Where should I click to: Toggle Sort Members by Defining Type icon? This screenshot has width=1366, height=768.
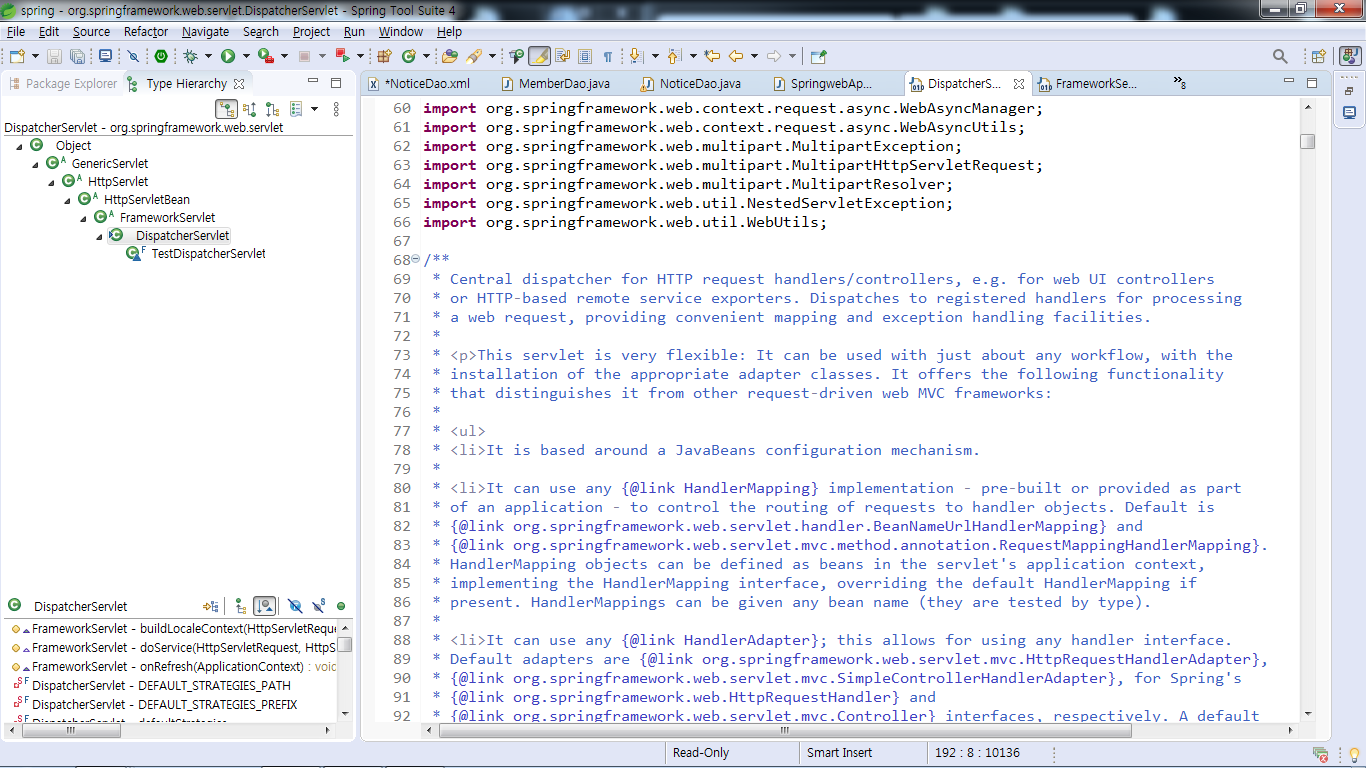tap(264, 606)
